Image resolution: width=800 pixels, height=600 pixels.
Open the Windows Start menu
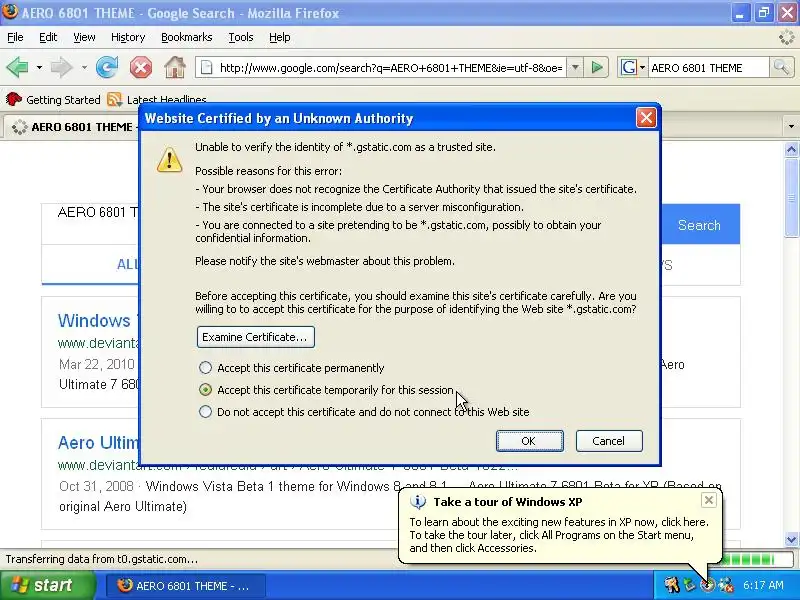[48, 585]
